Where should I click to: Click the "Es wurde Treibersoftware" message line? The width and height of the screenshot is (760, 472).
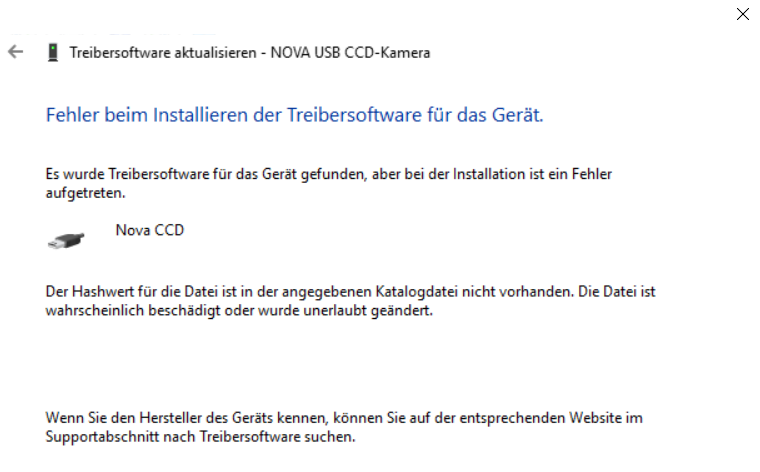pos(328,174)
